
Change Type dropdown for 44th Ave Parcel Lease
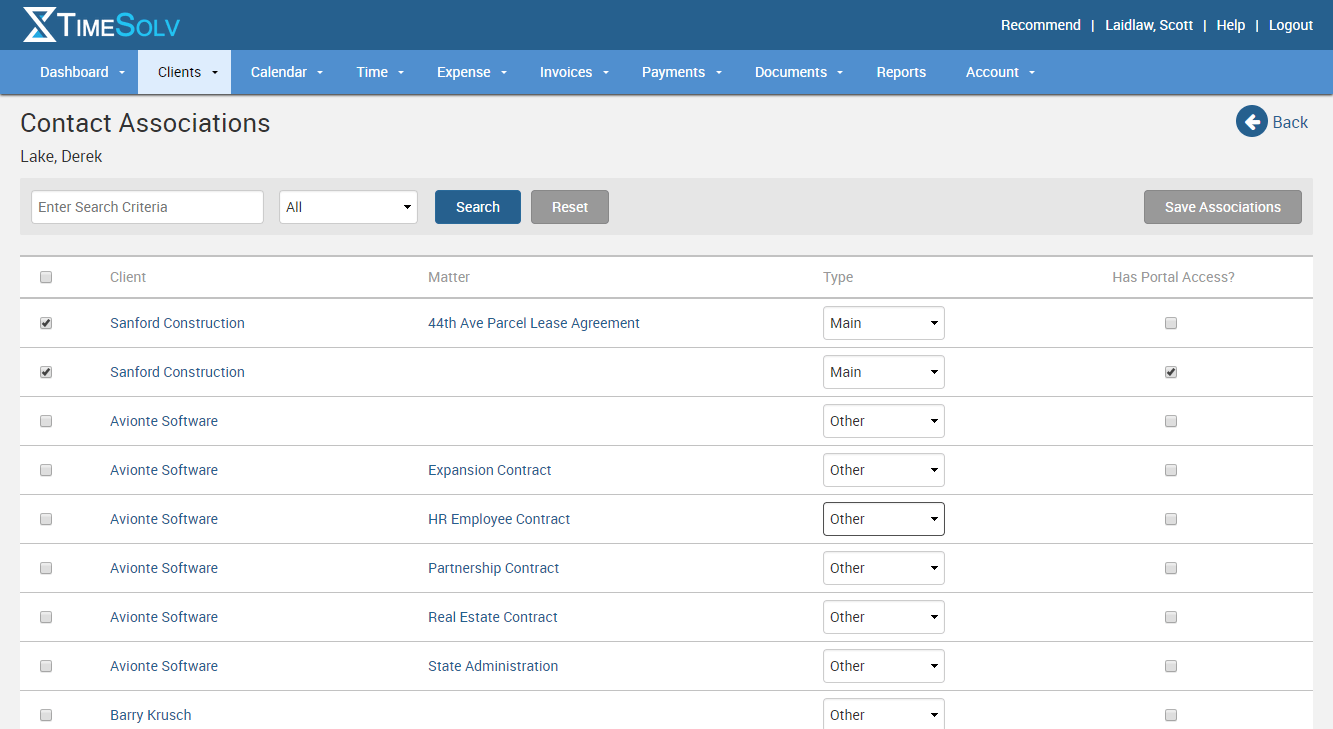coord(883,323)
